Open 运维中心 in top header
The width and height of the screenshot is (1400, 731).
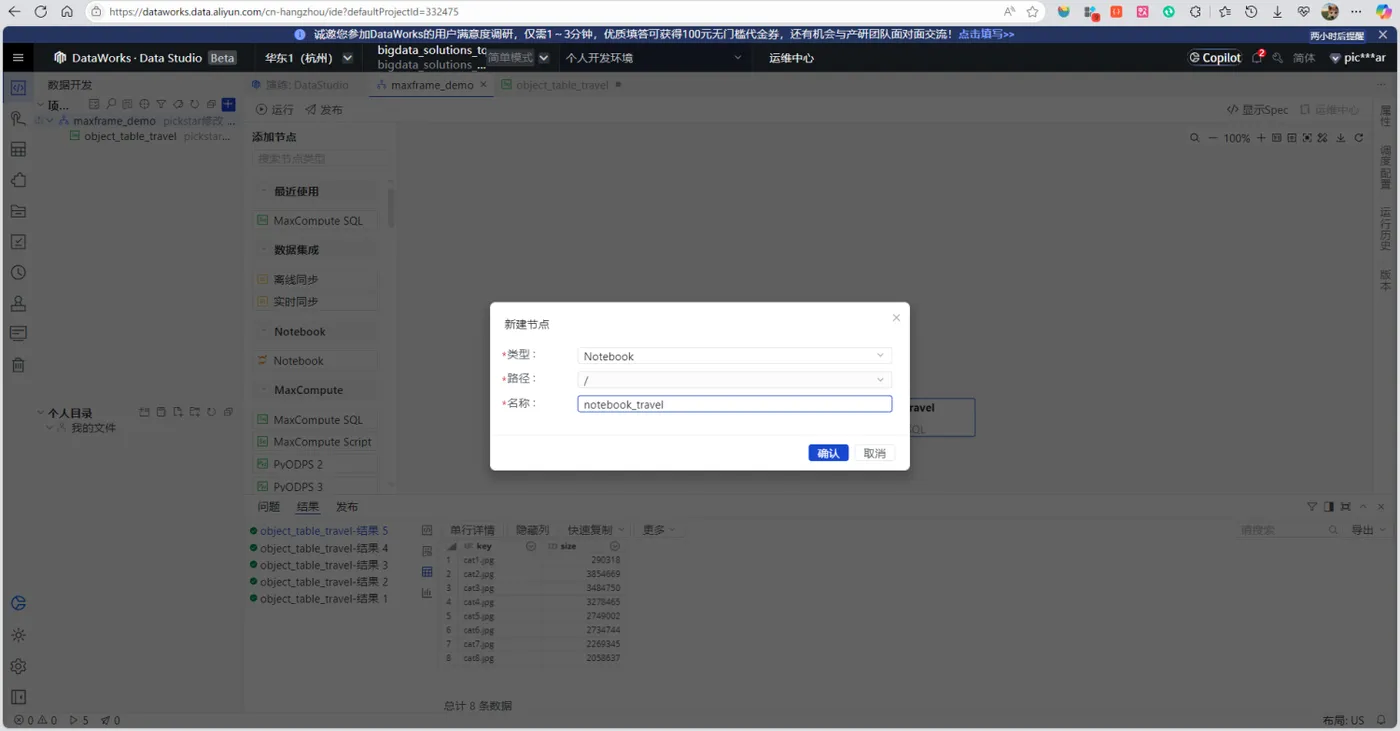pyautogui.click(x=791, y=58)
